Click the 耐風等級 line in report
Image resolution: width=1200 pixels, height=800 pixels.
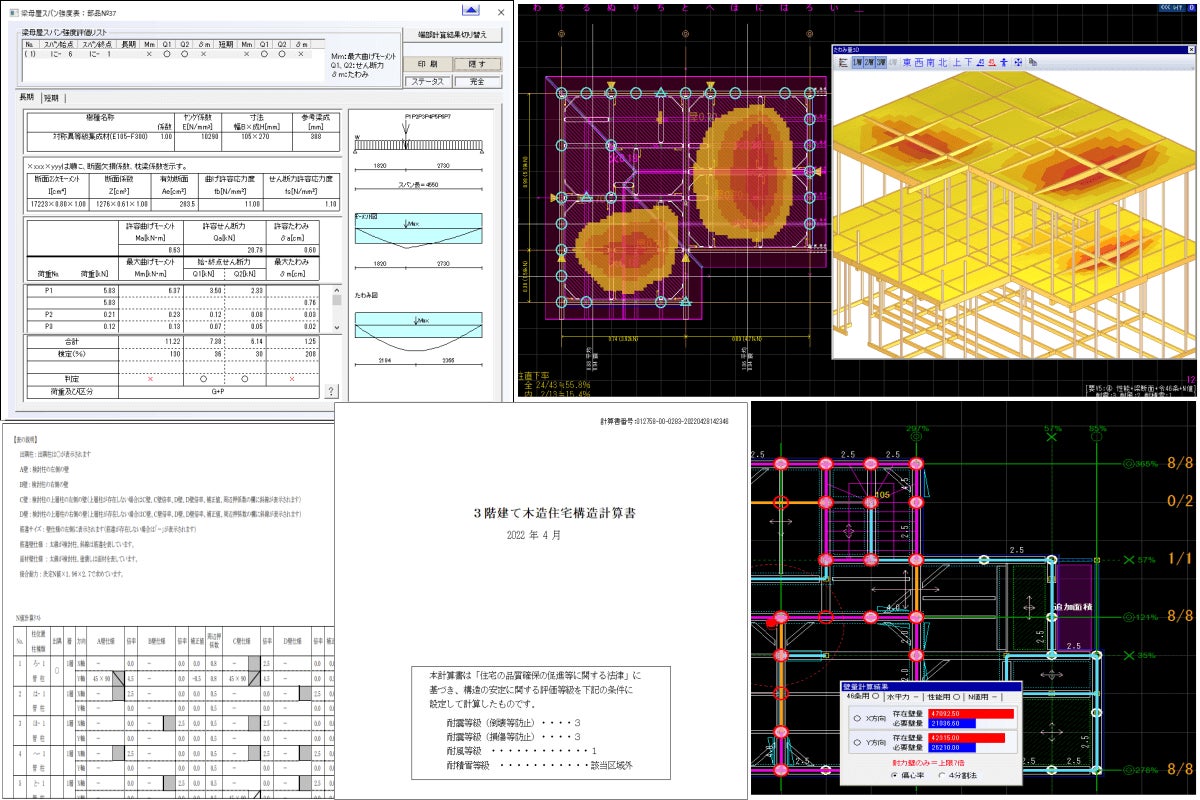pos(522,749)
